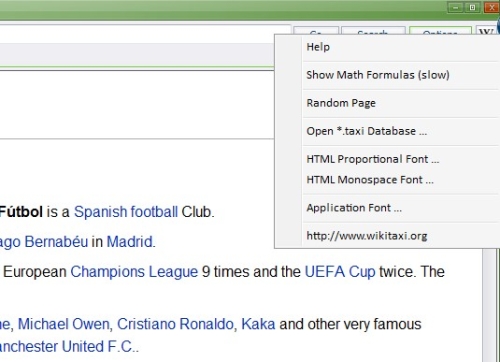The width and height of the screenshot is (500, 362).
Task: Open the Kaka link
Action: click(258, 324)
